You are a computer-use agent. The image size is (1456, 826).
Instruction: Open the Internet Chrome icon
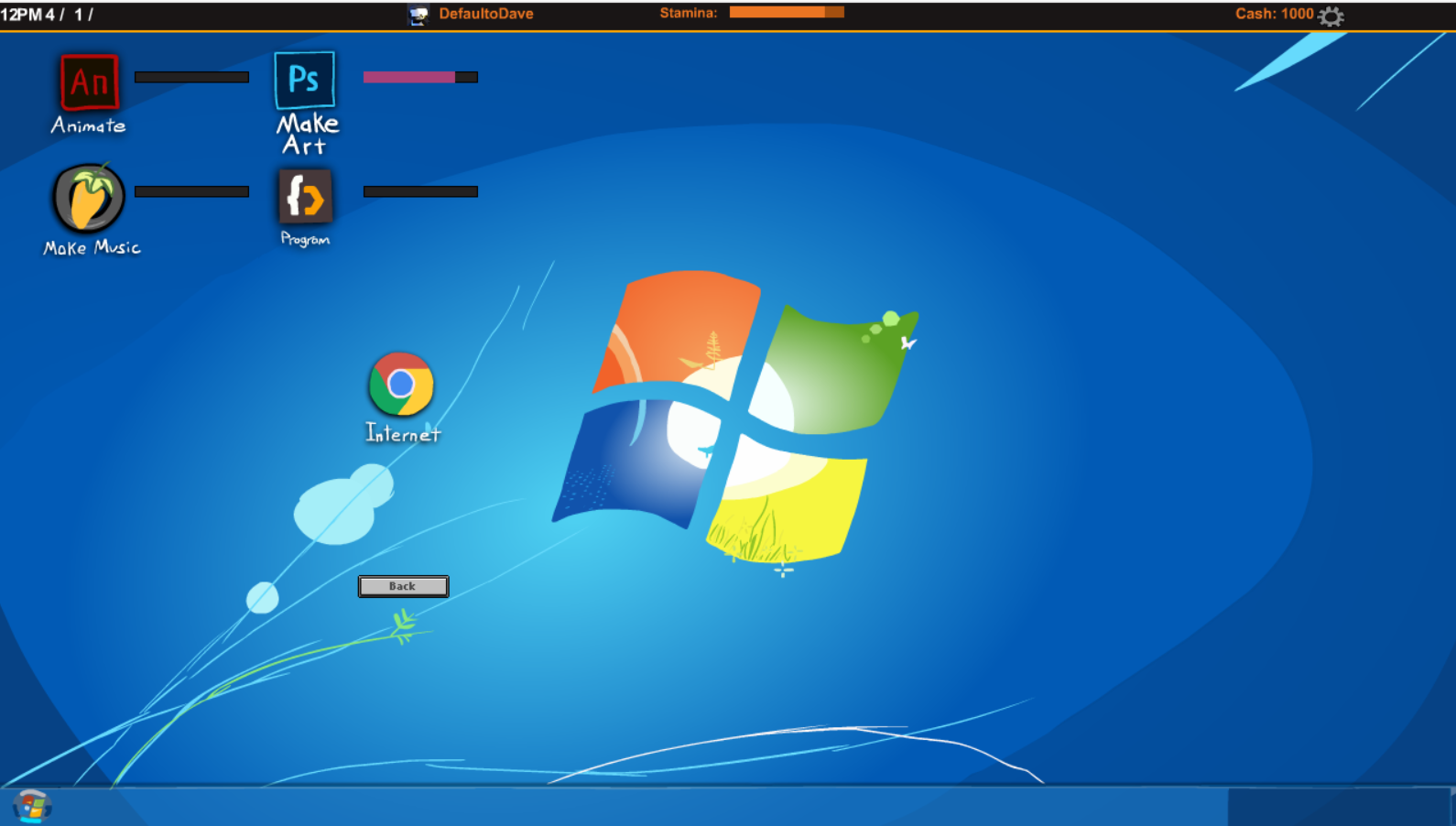[x=401, y=384]
